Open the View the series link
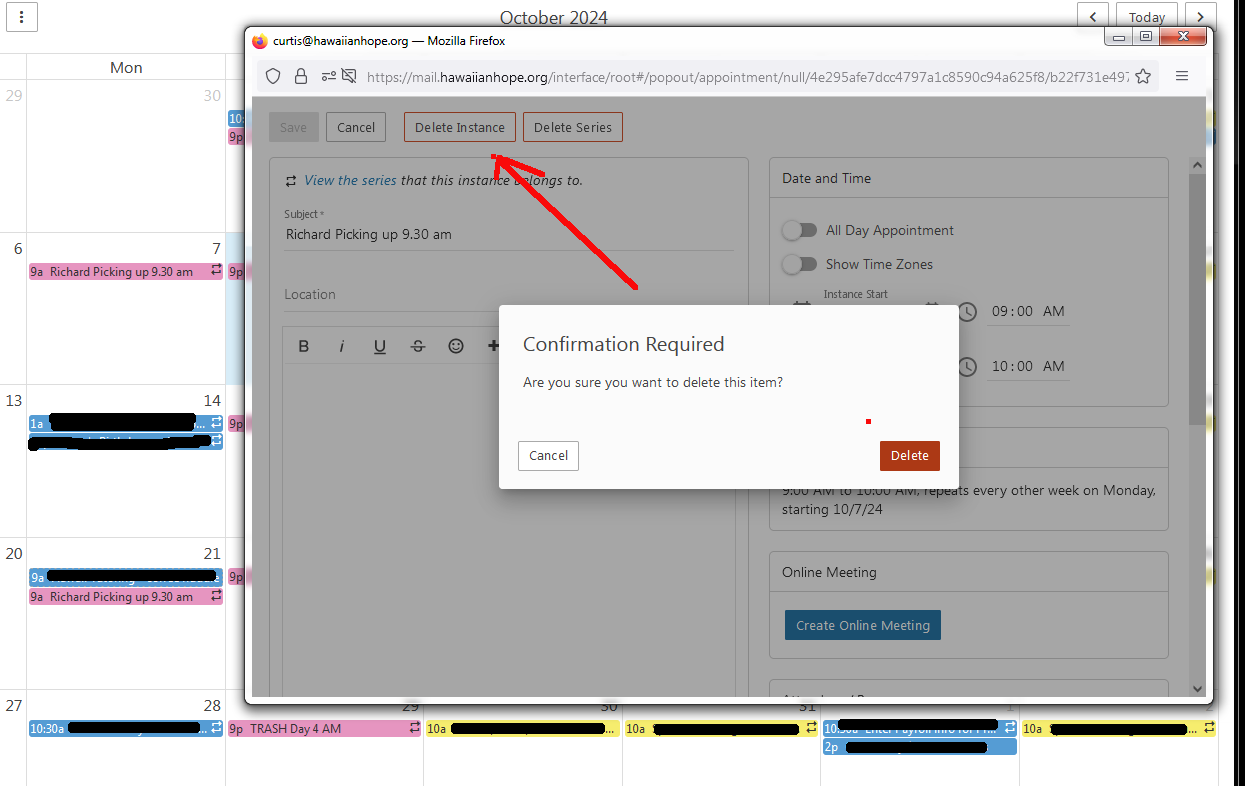Image resolution: width=1245 pixels, height=786 pixels. tap(350, 180)
